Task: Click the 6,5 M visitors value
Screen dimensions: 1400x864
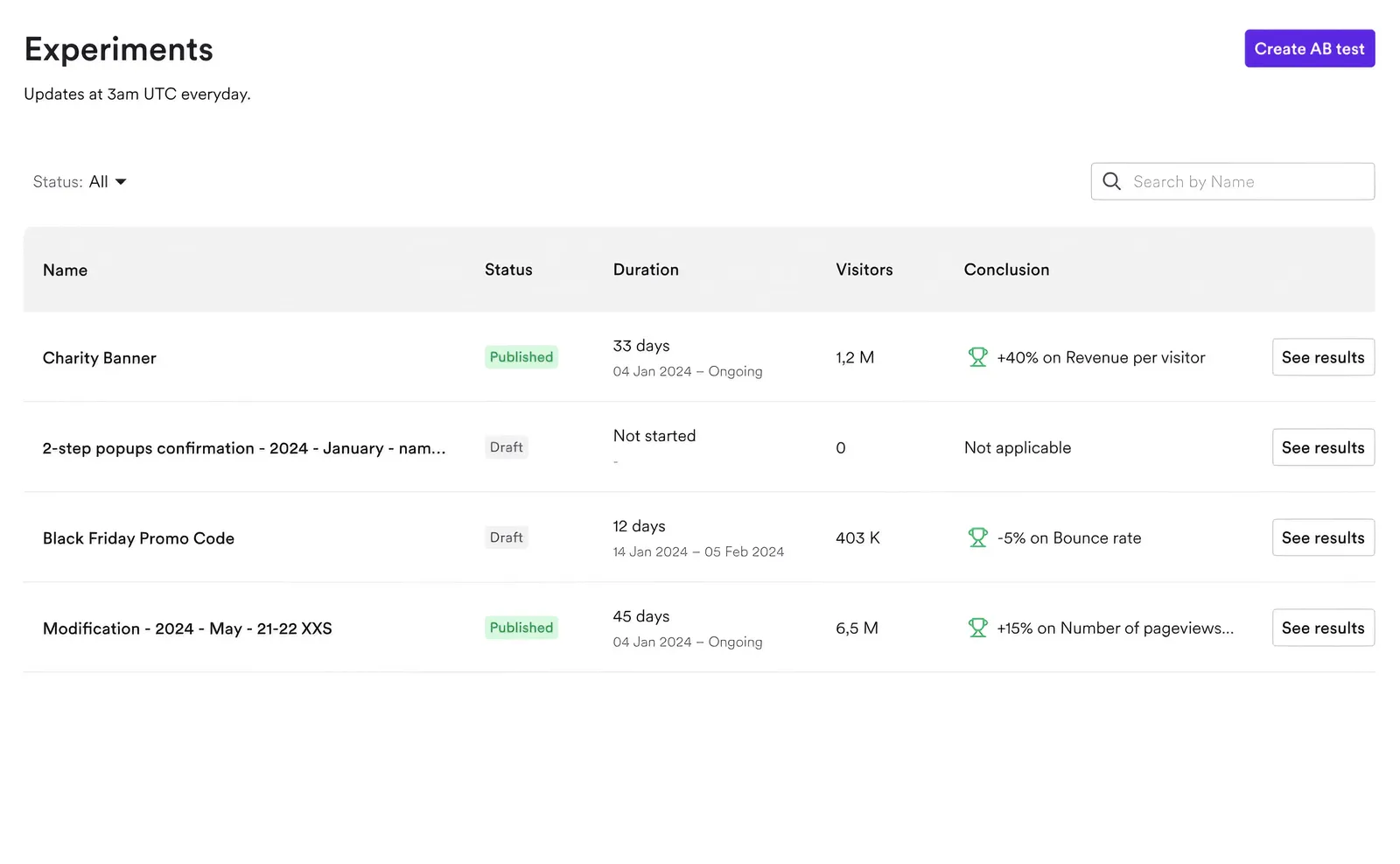Action: (857, 628)
